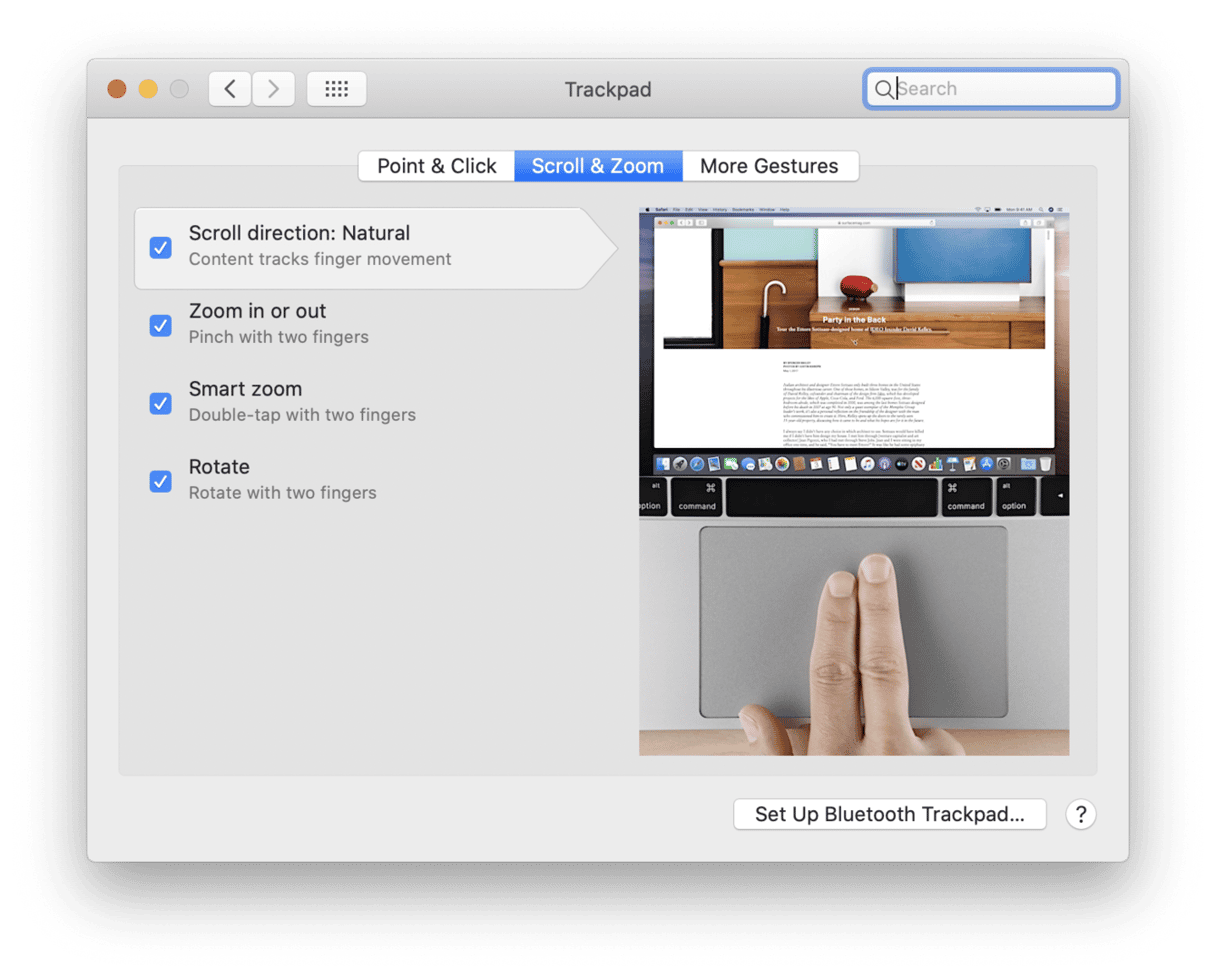Select the 'Content tracks finger movement' description
Image resolution: width=1216 pixels, height=977 pixels.
320,259
